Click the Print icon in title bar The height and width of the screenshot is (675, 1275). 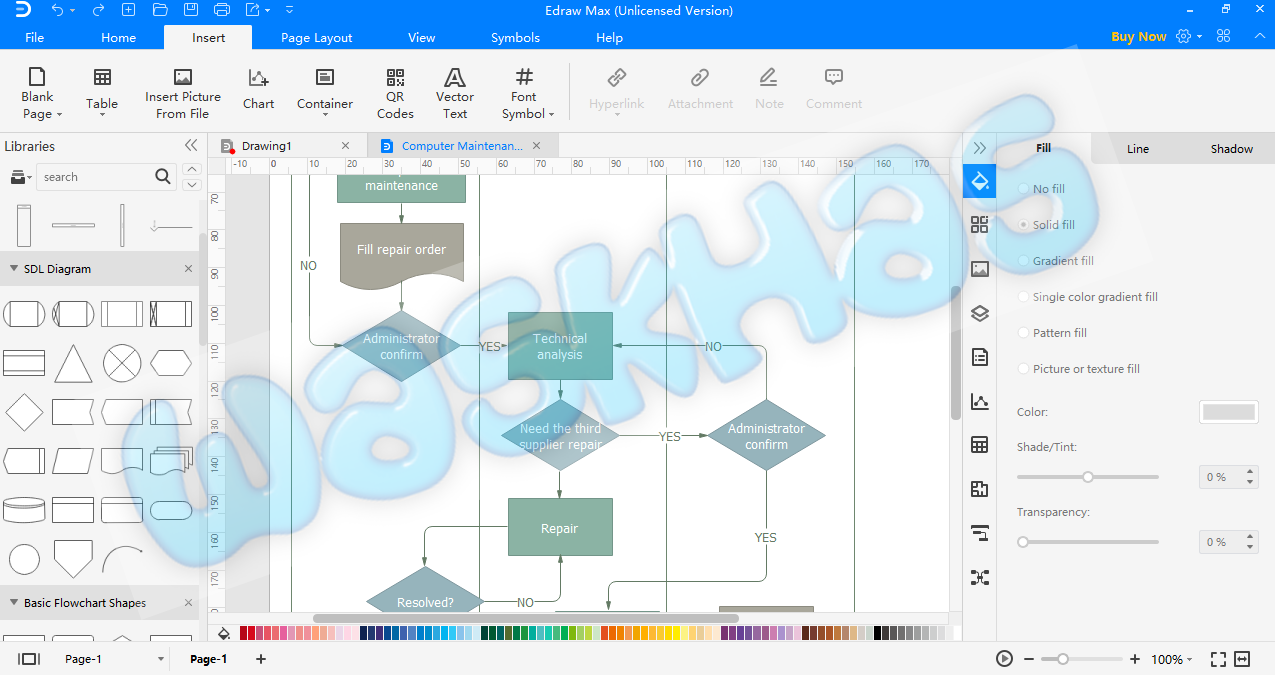point(222,10)
